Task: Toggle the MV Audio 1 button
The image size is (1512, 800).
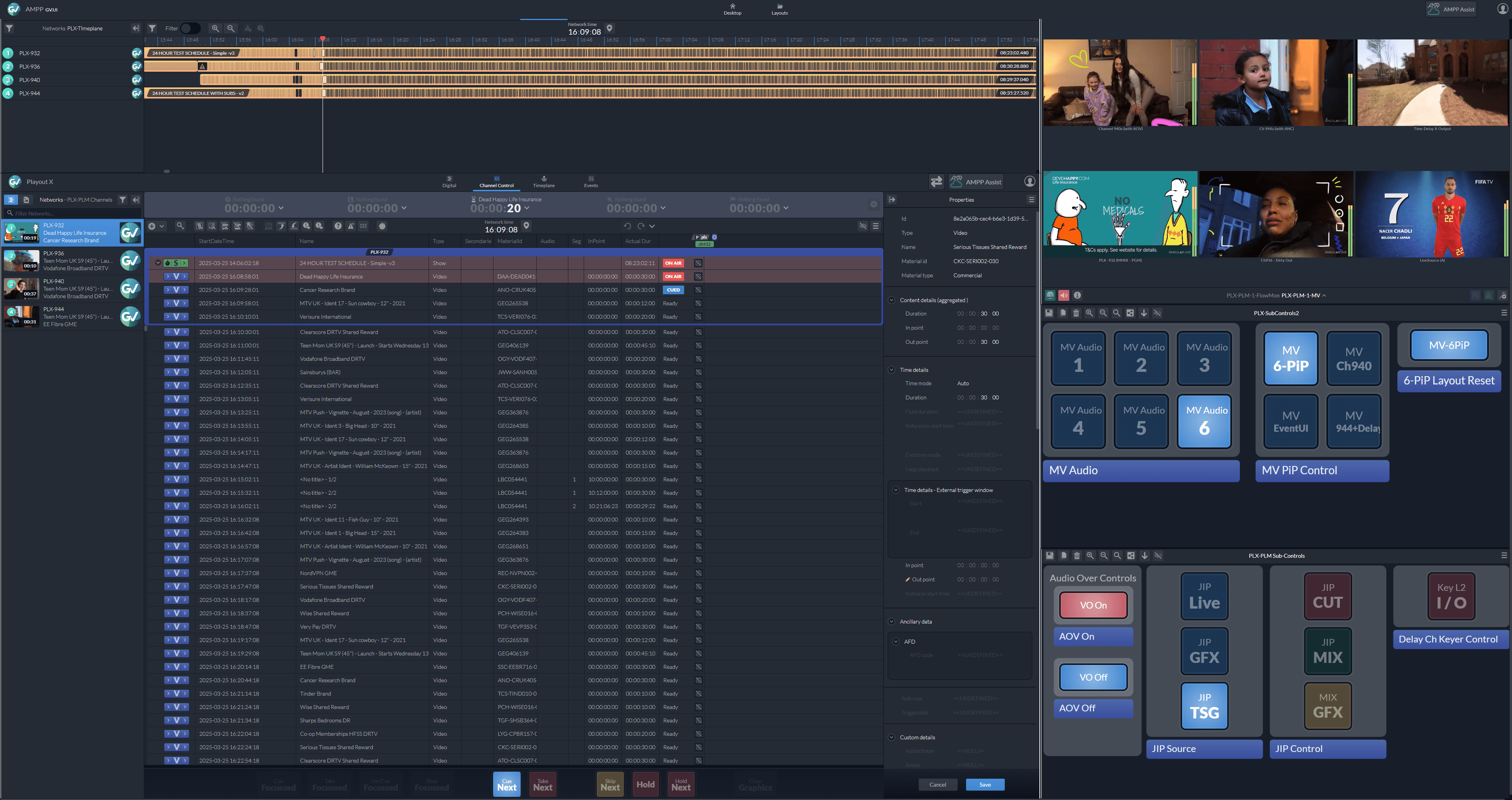Action: point(1078,358)
